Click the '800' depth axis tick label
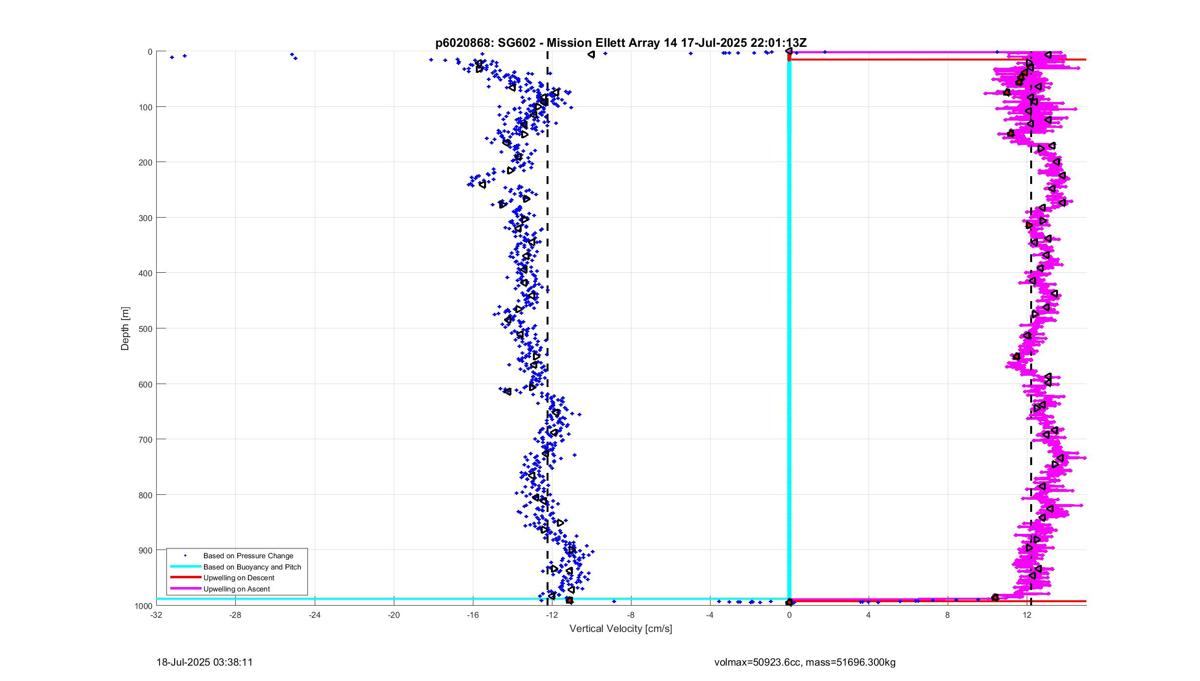This screenshot has width=1200, height=681. click(x=144, y=495)
